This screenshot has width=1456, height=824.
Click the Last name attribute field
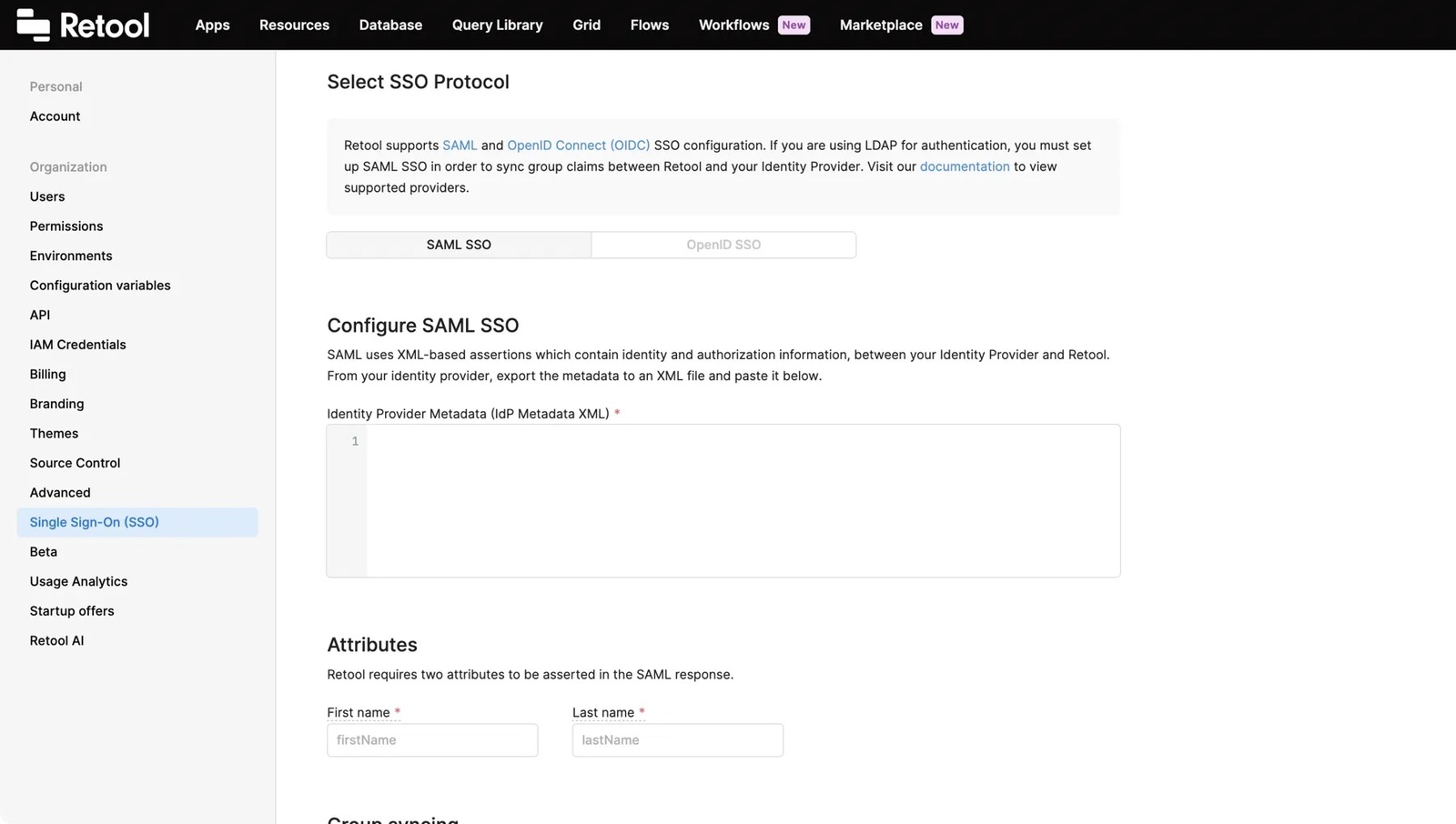click(x=678, y=740)
